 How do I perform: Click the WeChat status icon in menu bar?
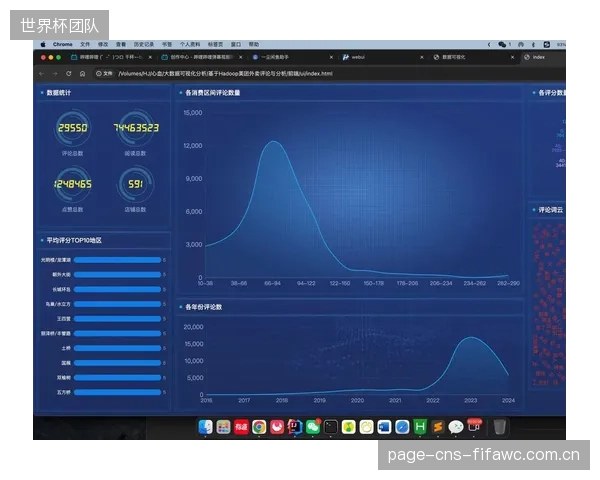tap(502, 44)
